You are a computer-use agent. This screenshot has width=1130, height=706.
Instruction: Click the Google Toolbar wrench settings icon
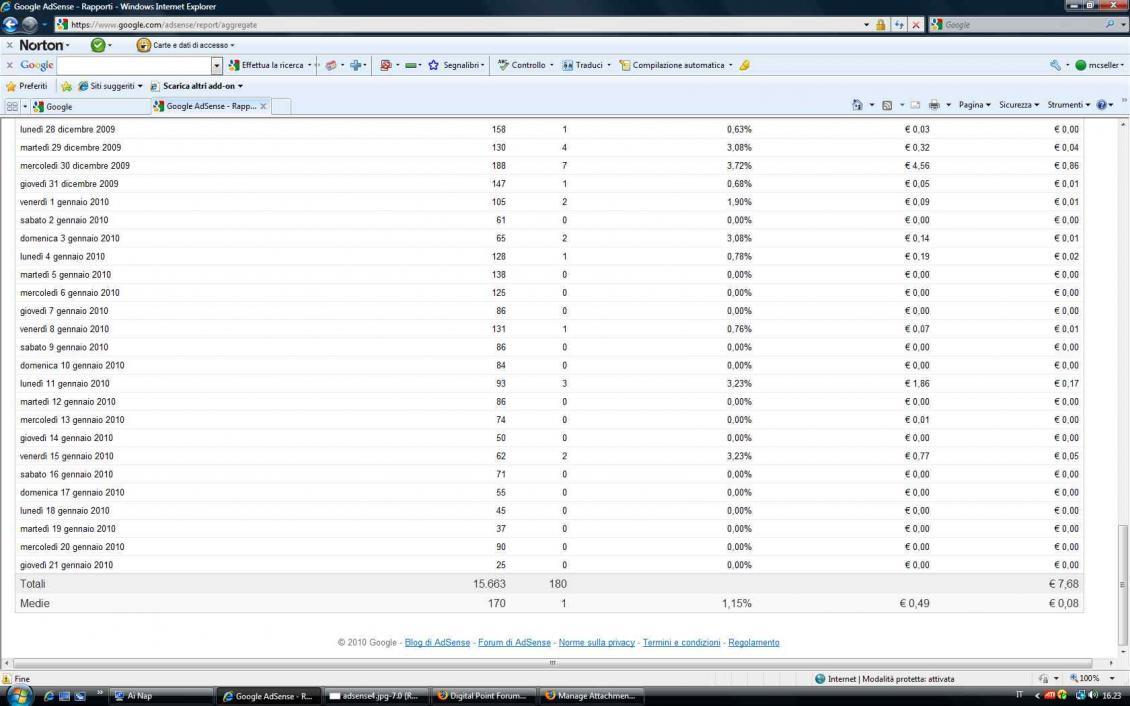[x=1055, y=65]
